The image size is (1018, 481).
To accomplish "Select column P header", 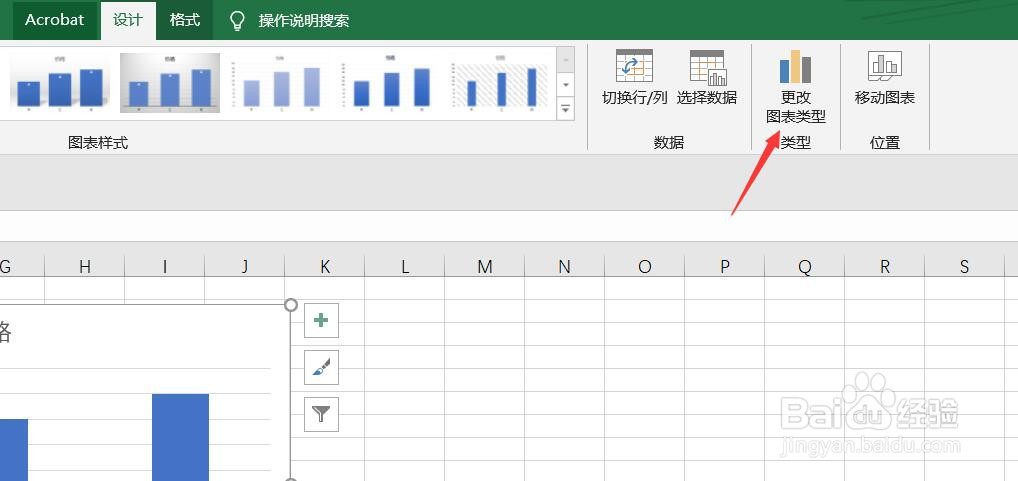I will 725,266.
